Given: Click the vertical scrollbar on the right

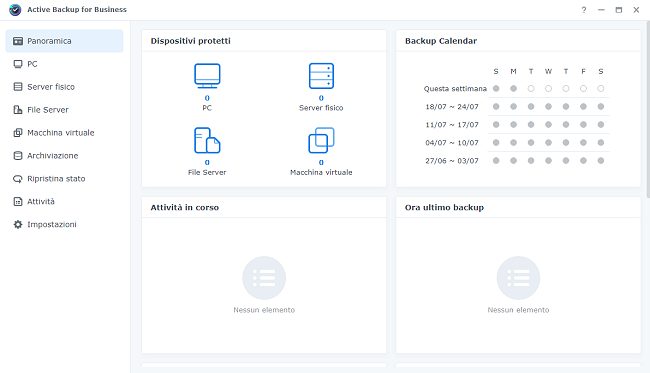Looking at the screenshot, I should coord(648,109).
